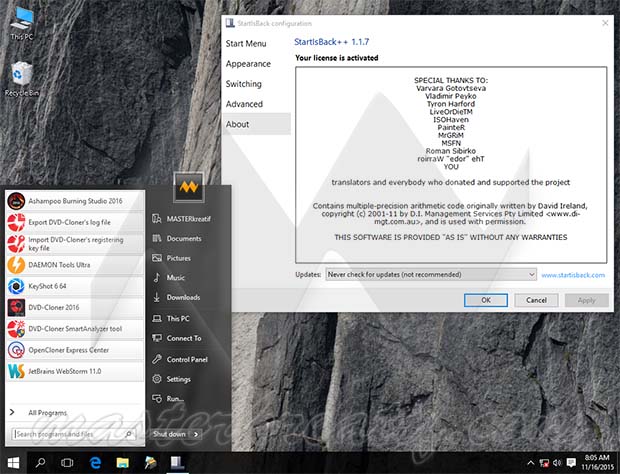Click 'StartIsBack++ 1.1.7' heading
The height and width of the screenshot is (474, 620).
click(331, 42)
